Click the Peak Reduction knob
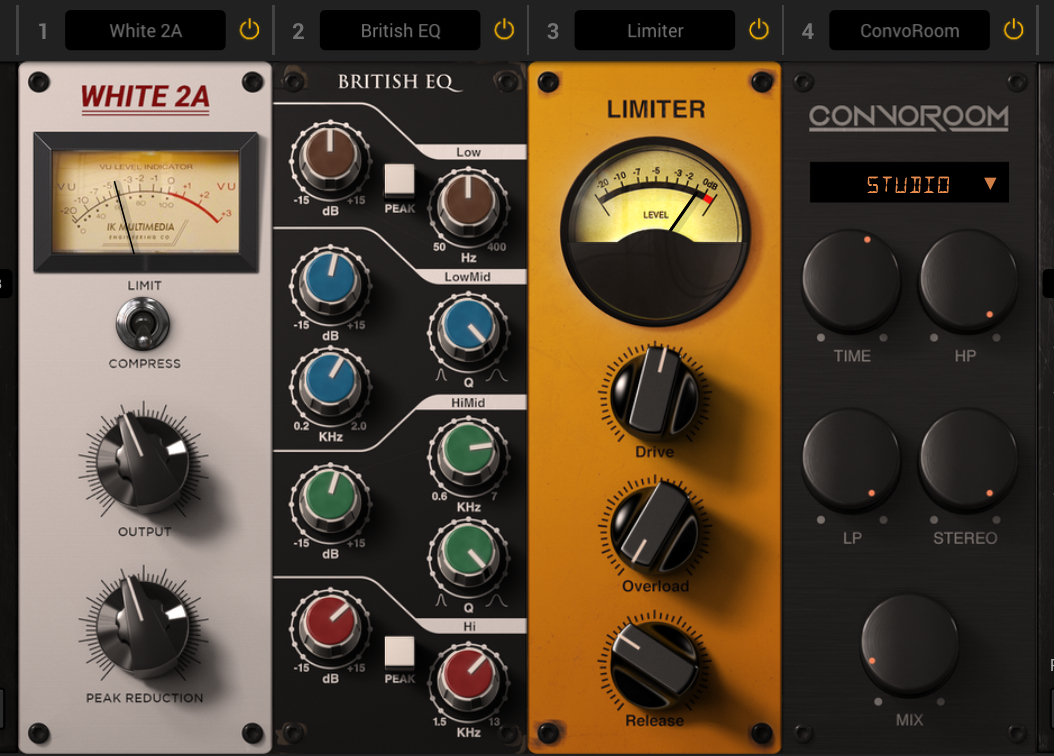Viewport: 1054px width, 756px height. pyautogui.click(x=143, y=626)
